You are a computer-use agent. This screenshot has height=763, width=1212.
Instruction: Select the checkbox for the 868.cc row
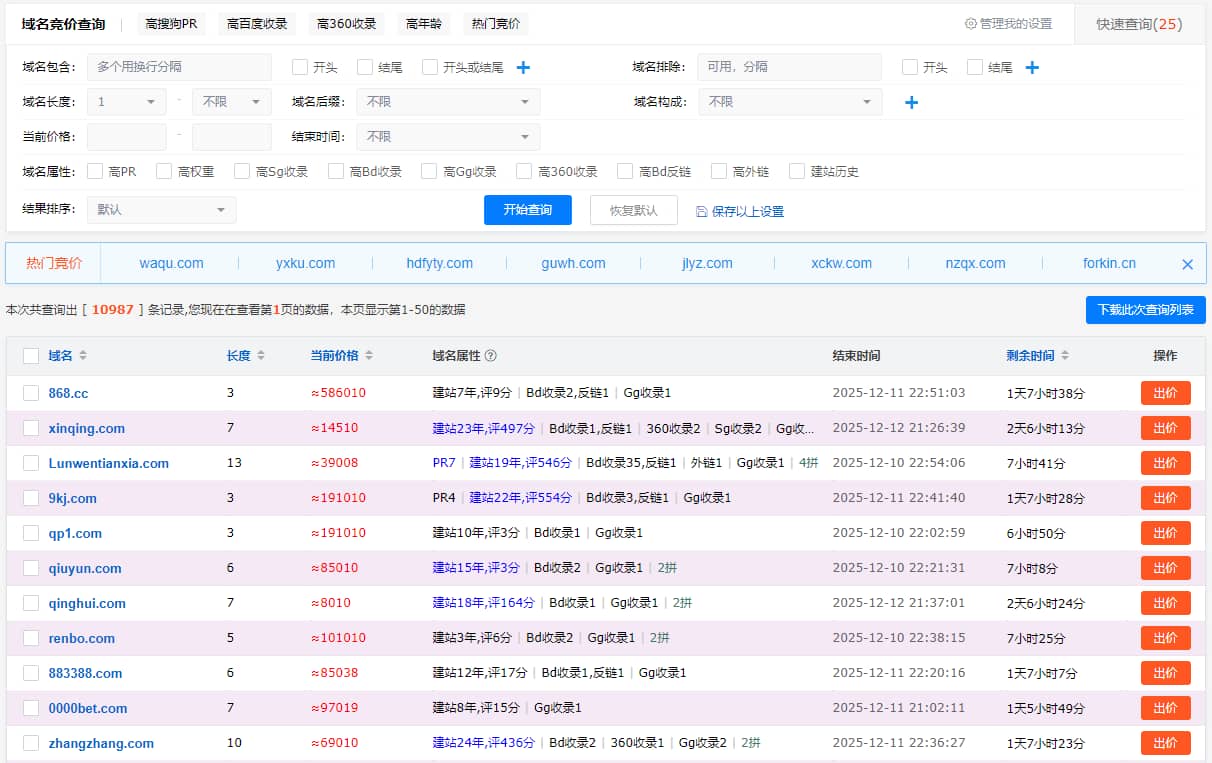tap(30, 393)
